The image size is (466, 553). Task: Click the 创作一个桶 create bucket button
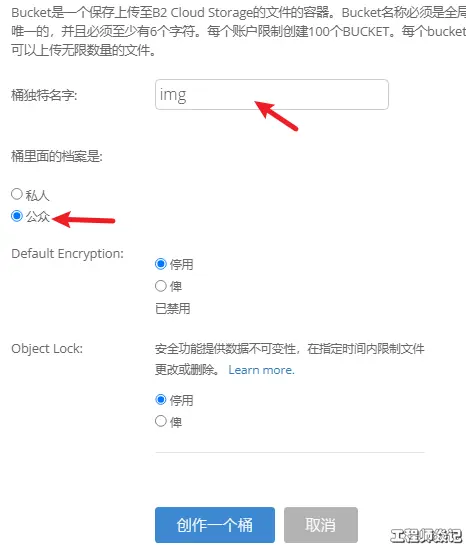[214, 525]
